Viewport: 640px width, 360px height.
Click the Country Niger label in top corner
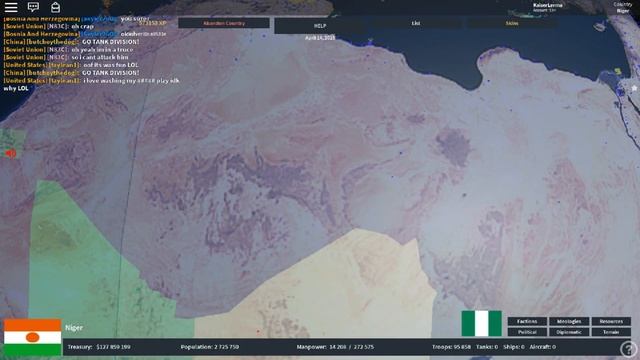pyautogui.click(x=622, y=8)
